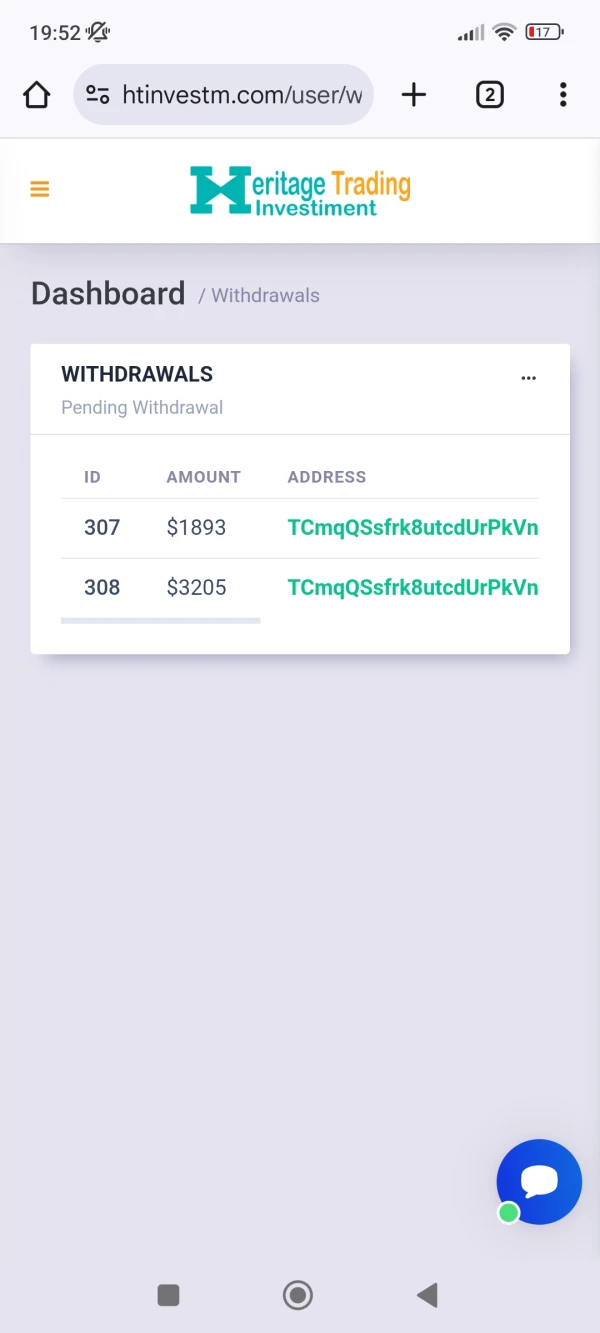Open the live chat bubble
600x1333 pixels.
tap(539, 1182)
